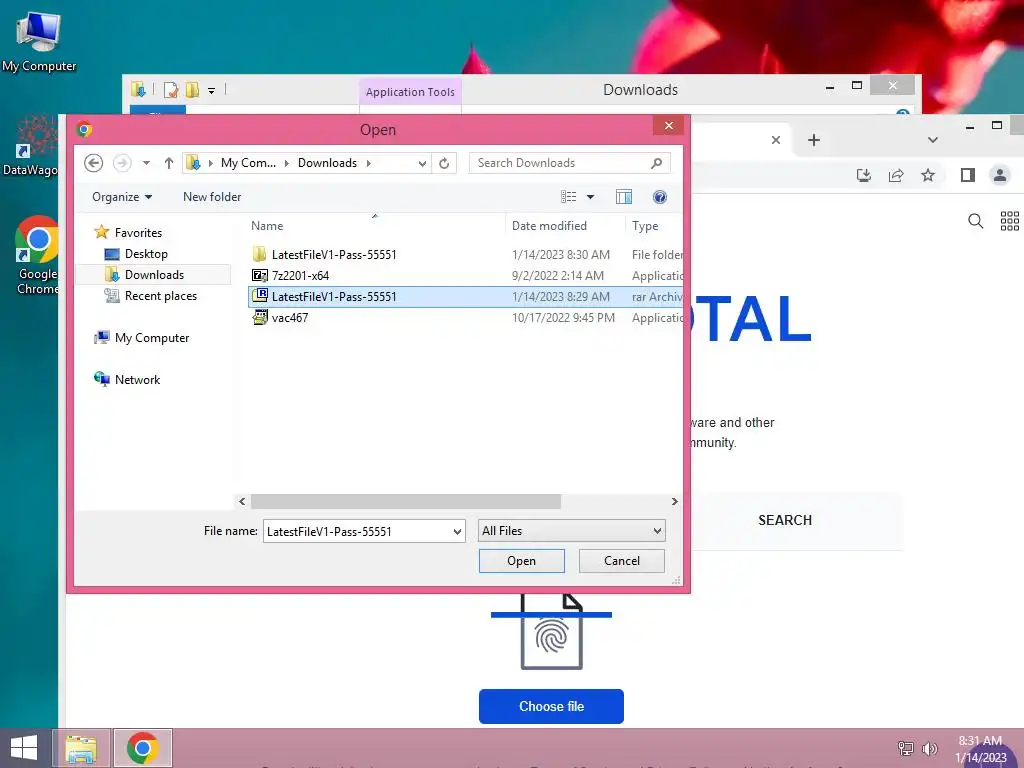Viewport: 1024px width, 768px height.
Task: Click the Forward arrow in Open dialog
Action: coord(122,163)
